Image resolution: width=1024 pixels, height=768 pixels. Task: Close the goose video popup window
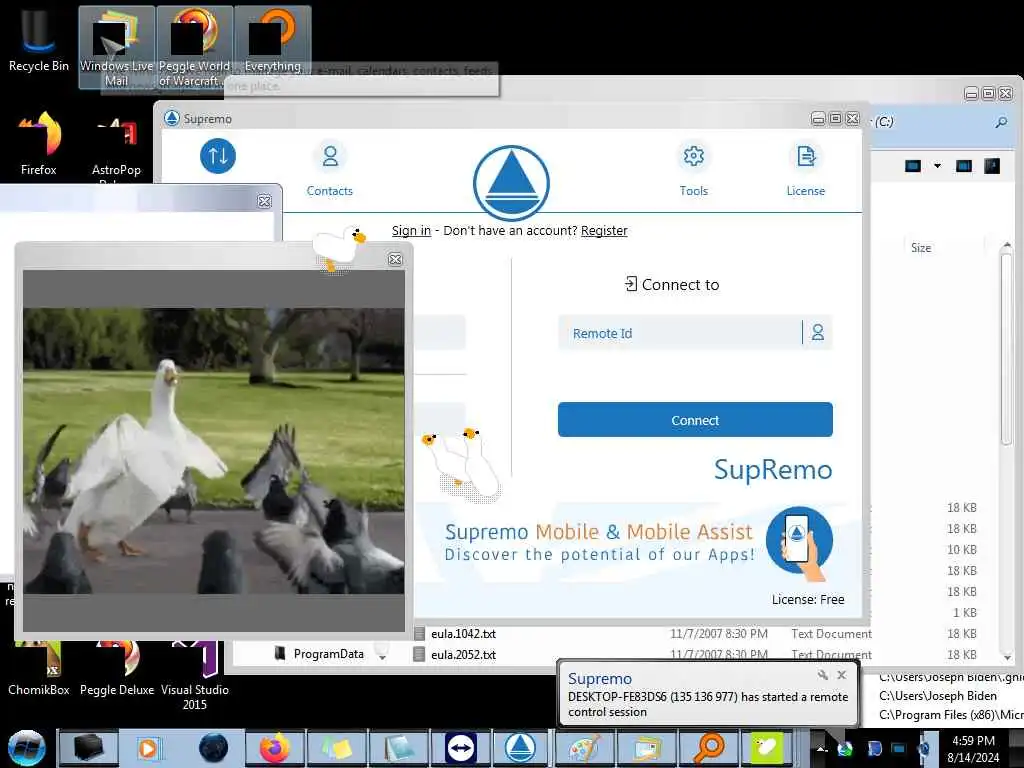395,259
